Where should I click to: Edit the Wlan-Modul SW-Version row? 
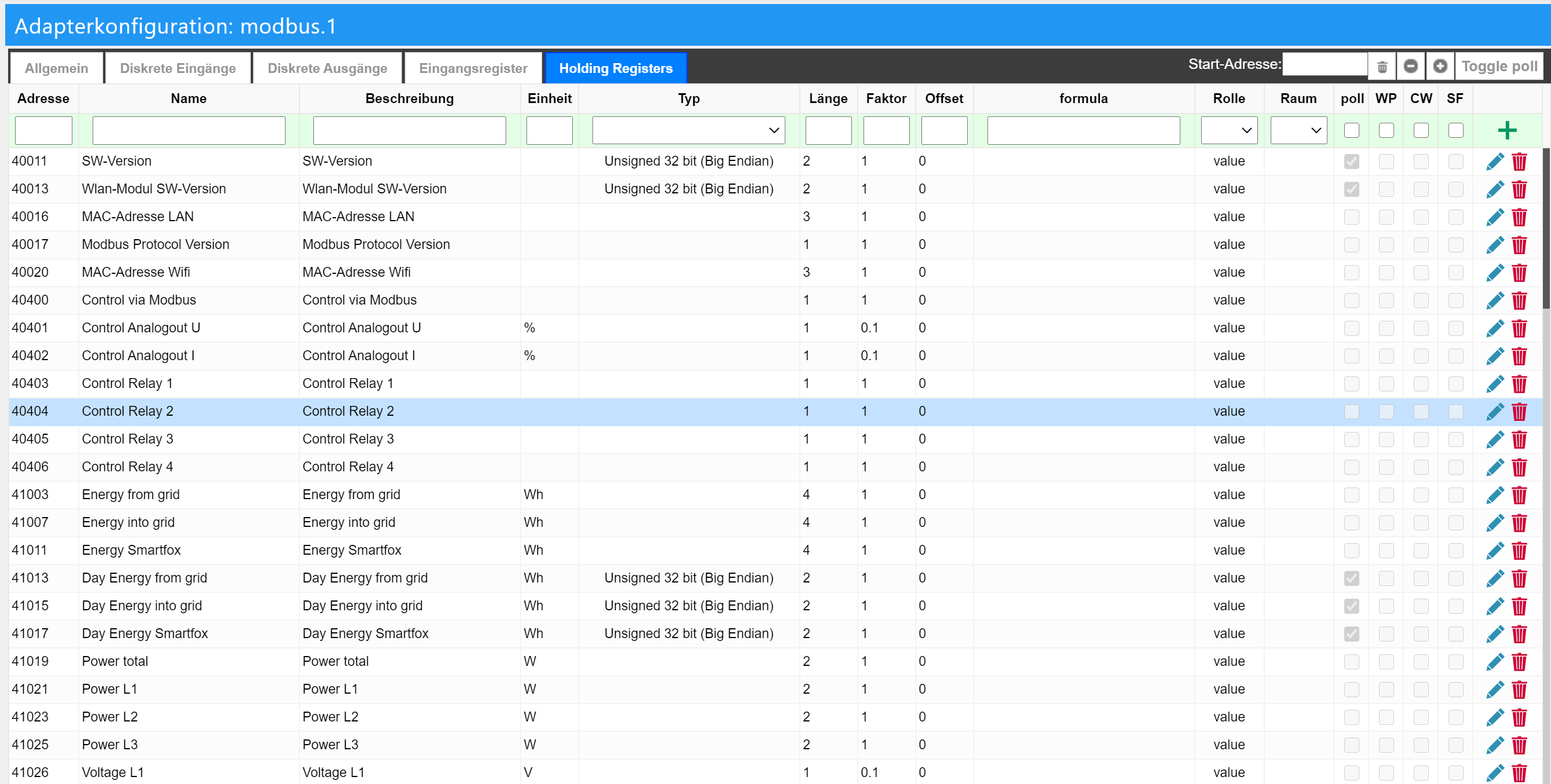click(1494, 189)
